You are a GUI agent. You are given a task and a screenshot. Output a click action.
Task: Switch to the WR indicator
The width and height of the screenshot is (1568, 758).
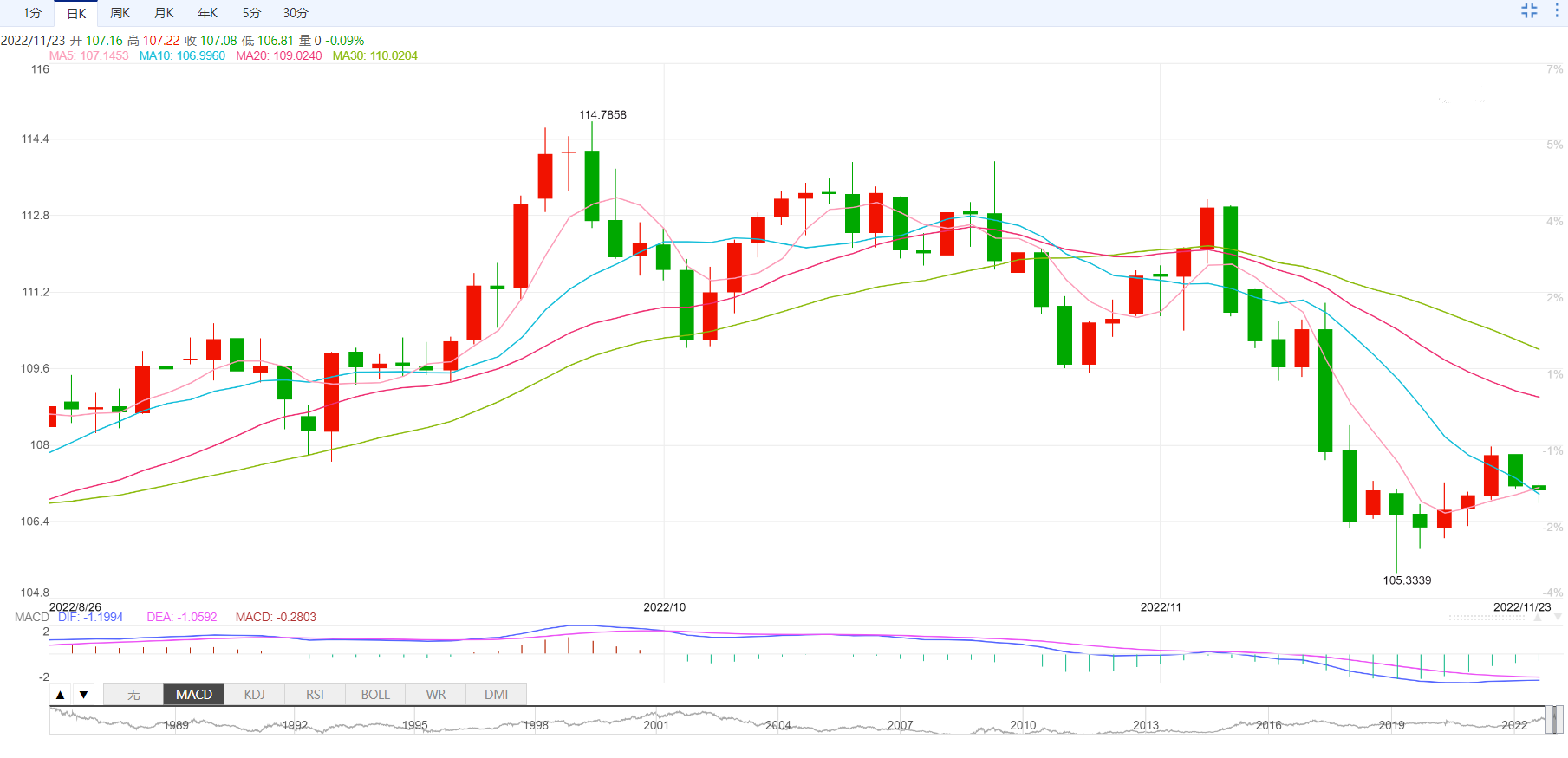[436, 695]
